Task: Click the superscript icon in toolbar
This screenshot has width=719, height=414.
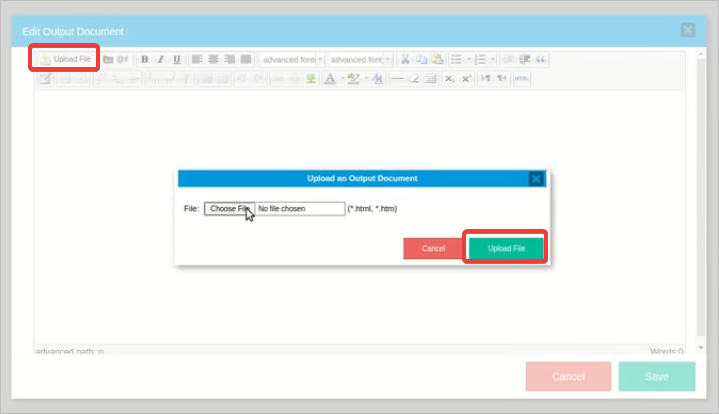Action: point(466,79)
